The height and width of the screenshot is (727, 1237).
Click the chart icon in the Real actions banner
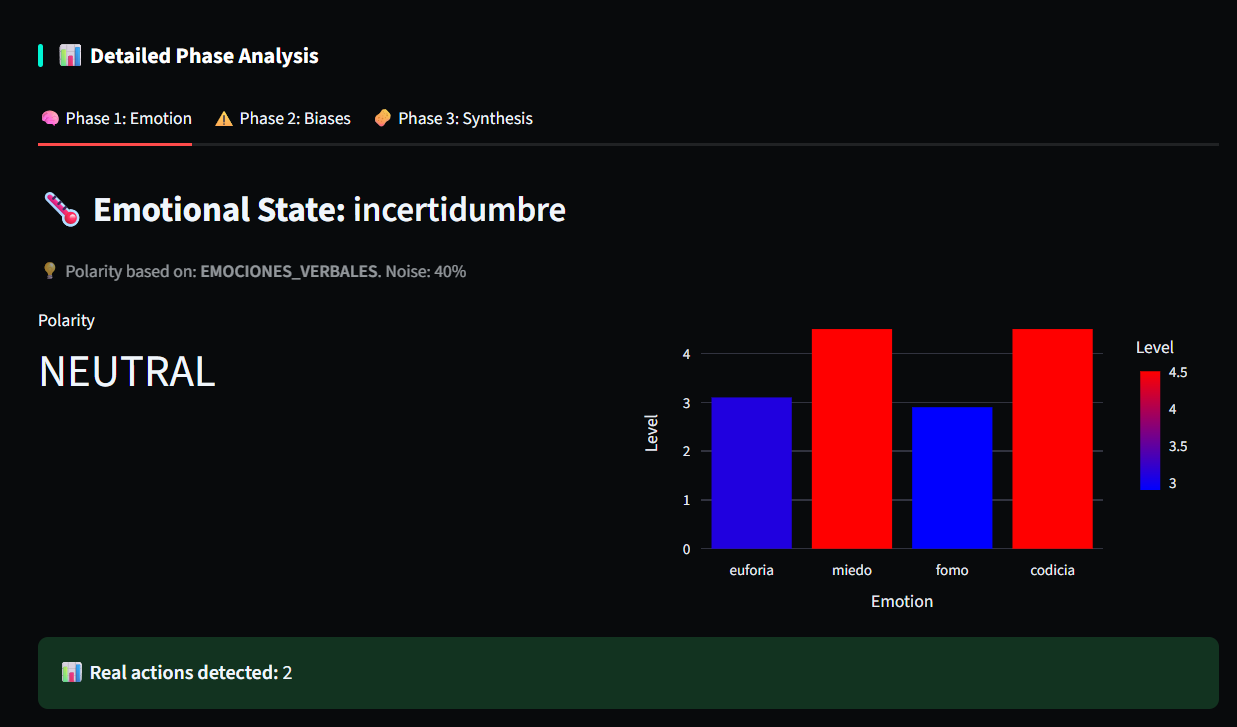coord(71,673)
